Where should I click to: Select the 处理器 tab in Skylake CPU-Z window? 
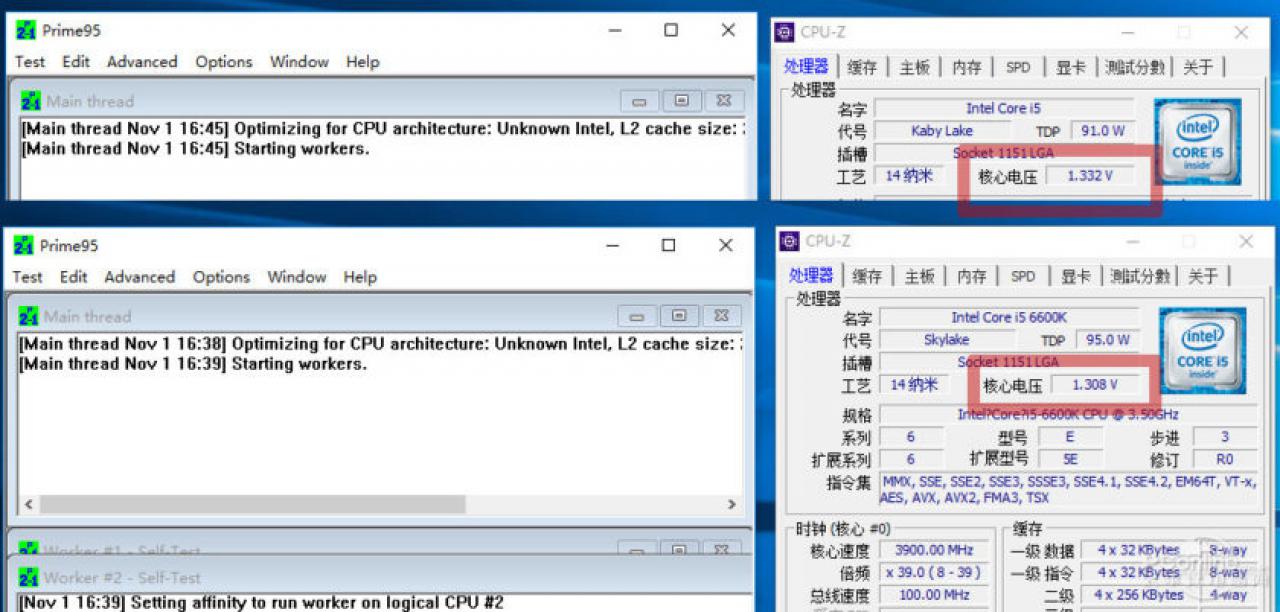coord(811,275)
